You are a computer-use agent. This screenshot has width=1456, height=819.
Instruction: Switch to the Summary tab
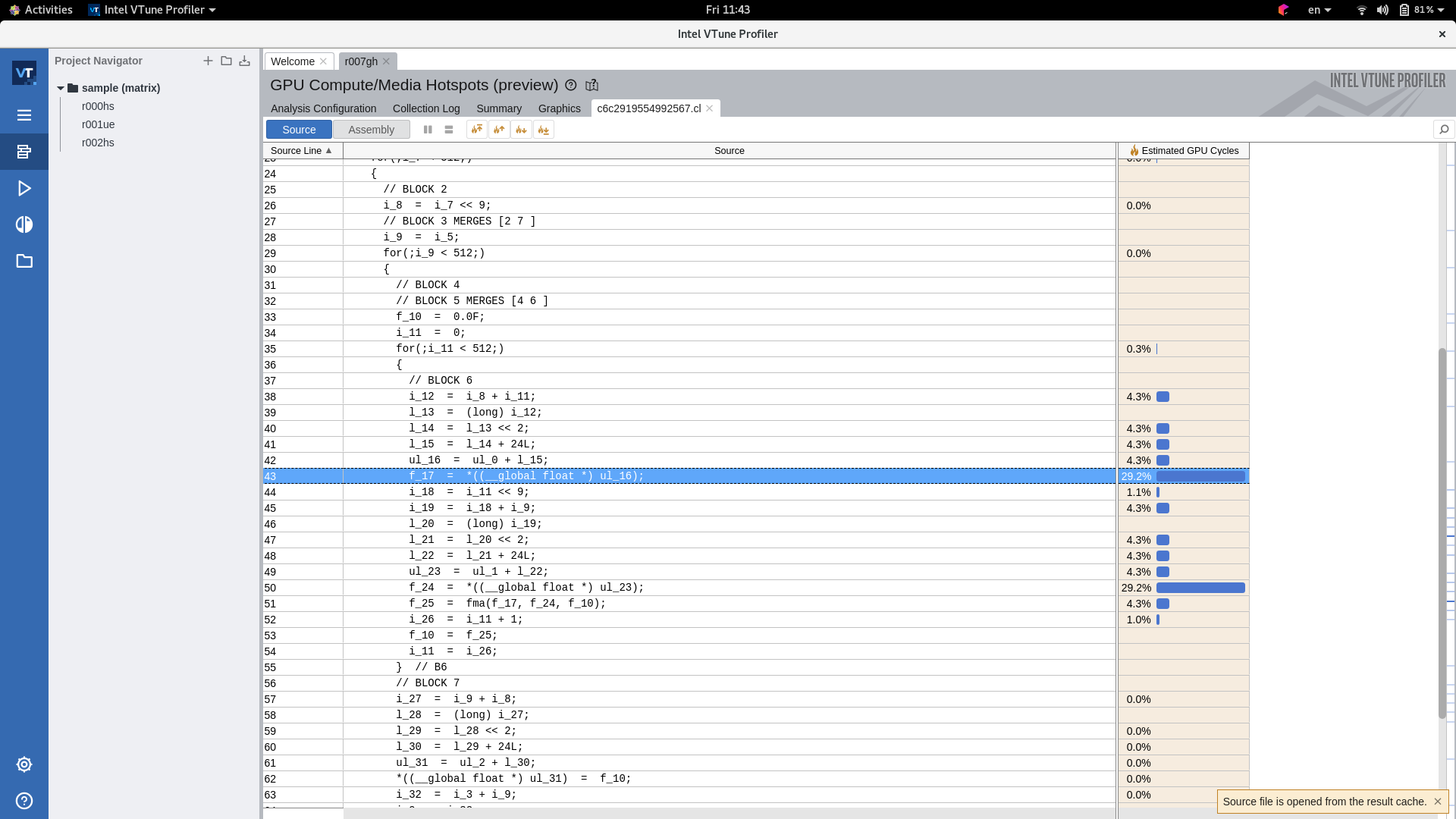[498, 108]
